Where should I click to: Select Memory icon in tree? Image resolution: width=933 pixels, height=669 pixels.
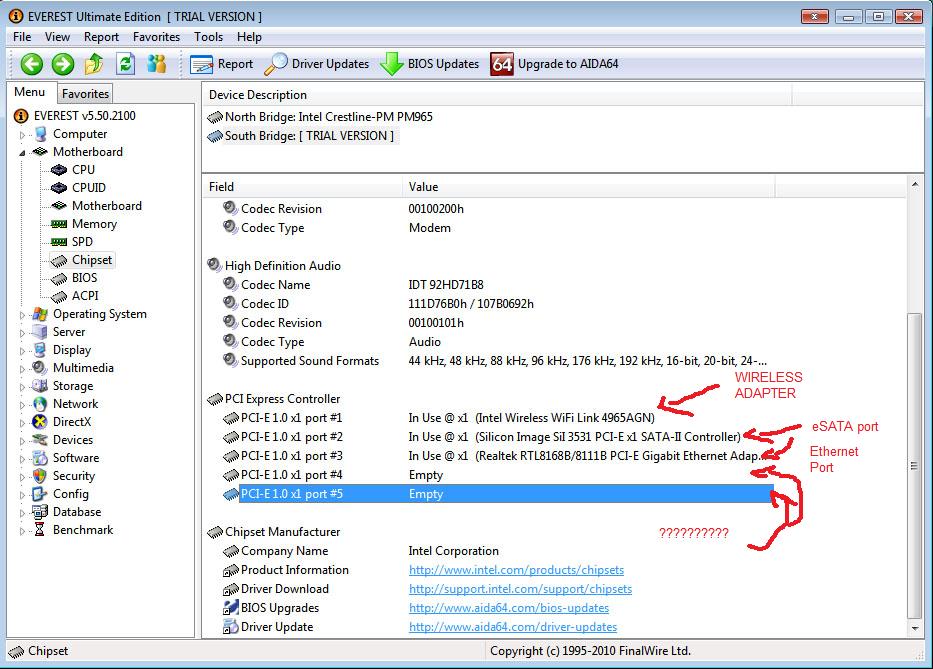59,224
